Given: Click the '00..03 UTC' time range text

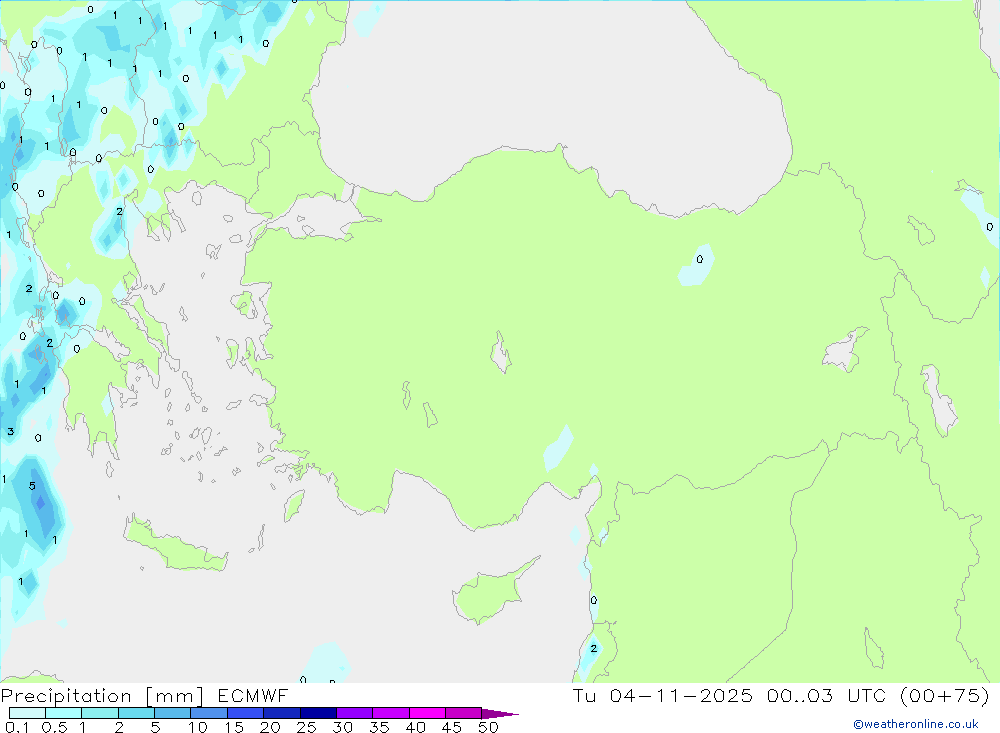Looking at the screenshot, I should click(826, 696).
